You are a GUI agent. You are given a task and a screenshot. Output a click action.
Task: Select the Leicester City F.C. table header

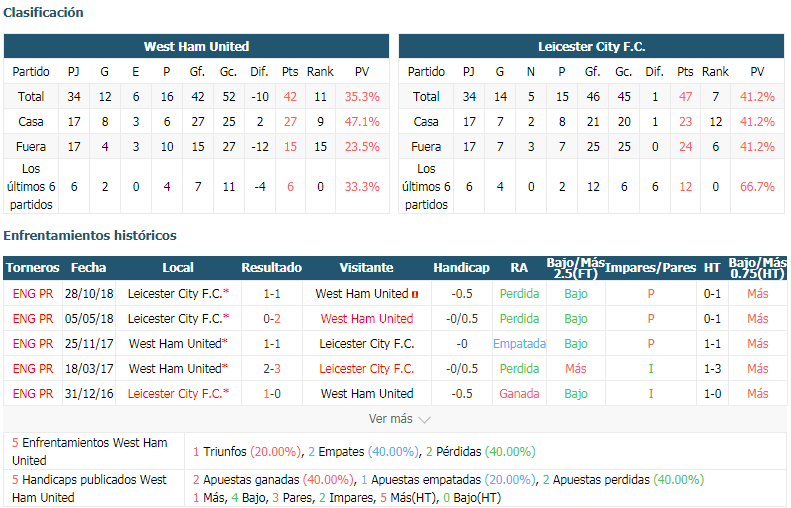pos(591,46)
